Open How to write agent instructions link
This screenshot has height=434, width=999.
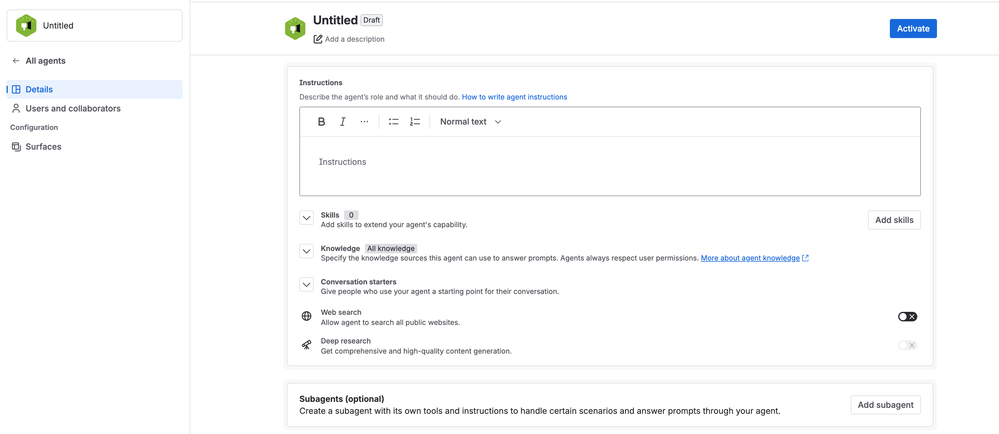tap(514, 97)
